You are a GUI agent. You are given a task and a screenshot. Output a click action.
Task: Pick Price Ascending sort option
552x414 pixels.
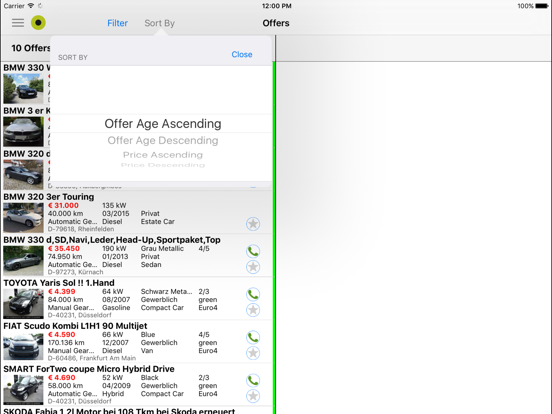tap(163, 155)
